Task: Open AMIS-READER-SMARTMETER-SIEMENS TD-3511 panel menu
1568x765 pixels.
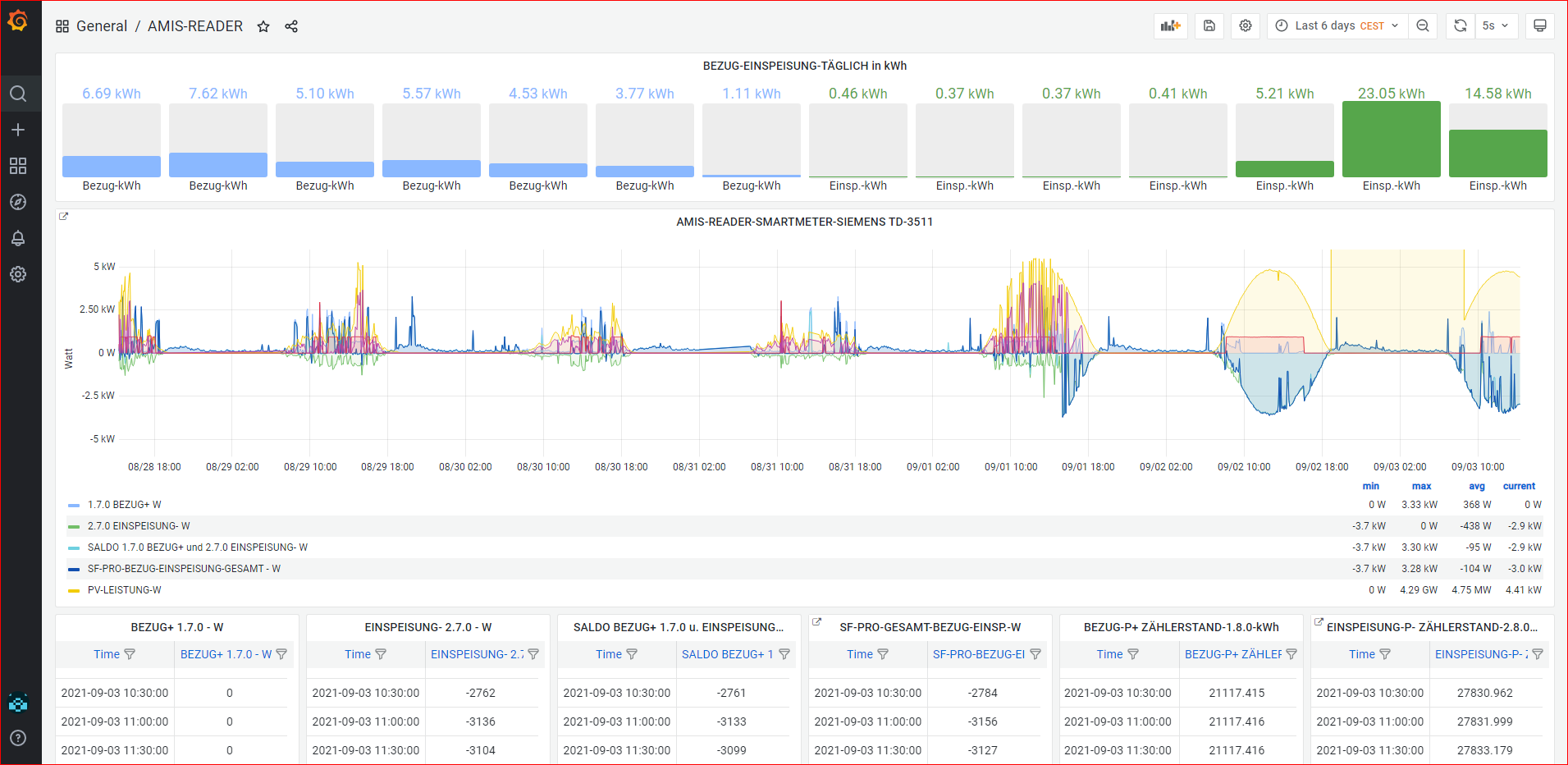Action: tap(805, 222)
